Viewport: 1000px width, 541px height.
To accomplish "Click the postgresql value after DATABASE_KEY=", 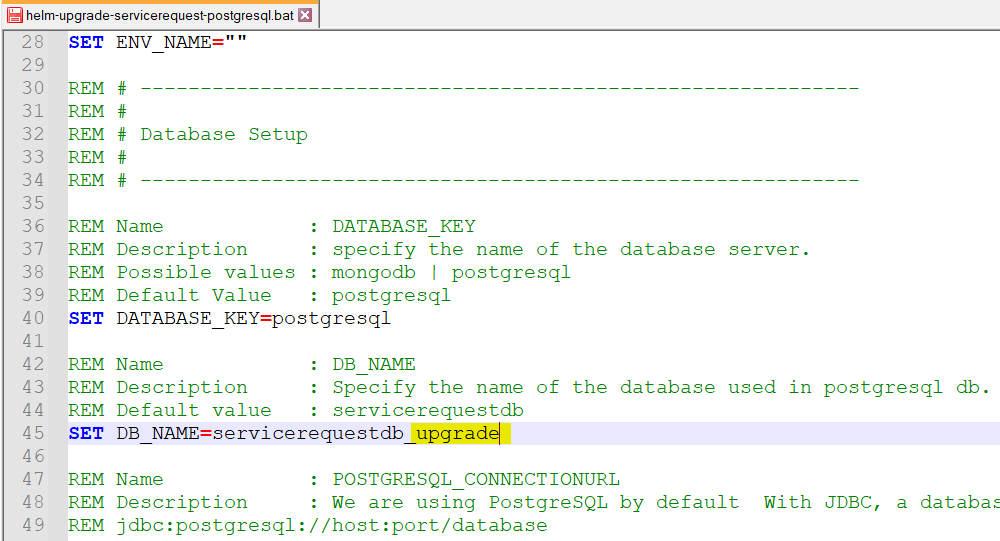I will (331, 318).
